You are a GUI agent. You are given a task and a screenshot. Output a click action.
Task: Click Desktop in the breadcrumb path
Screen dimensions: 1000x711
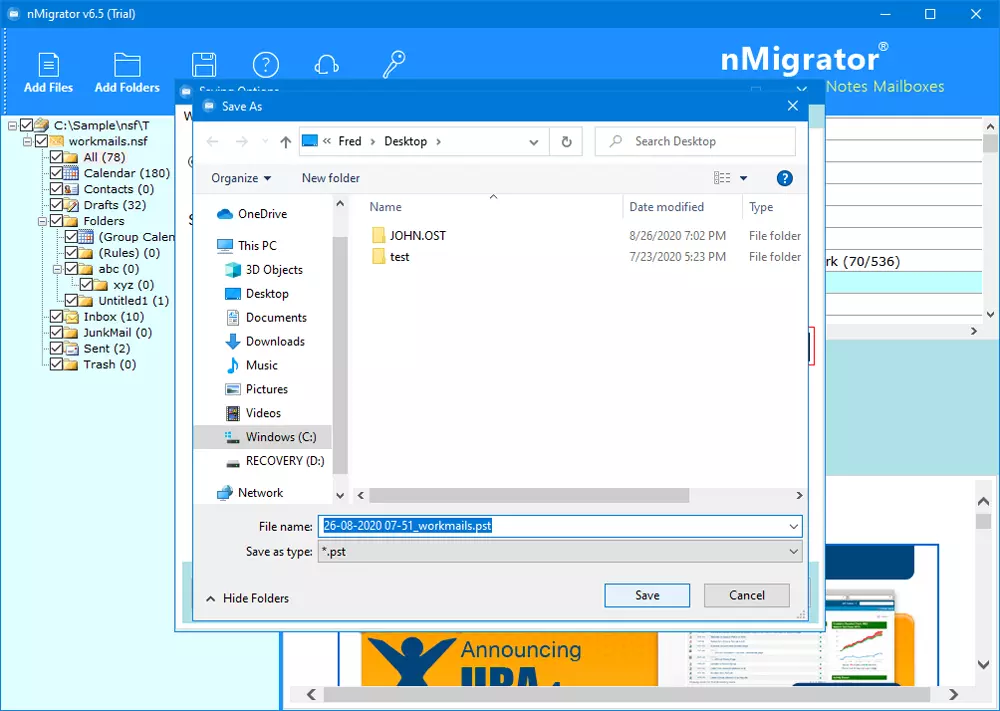pos(406,141)
